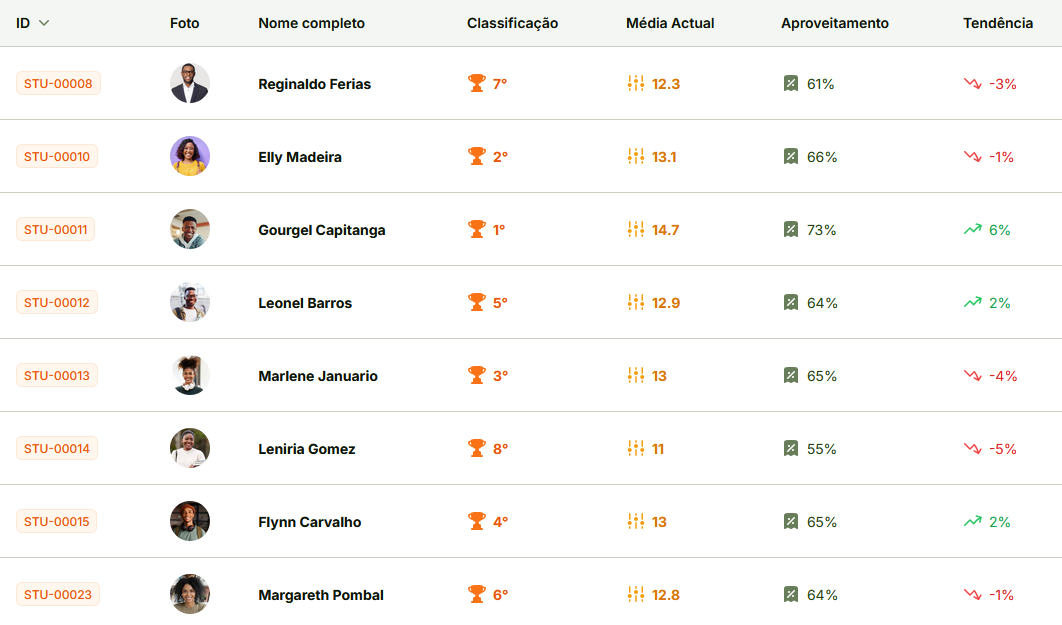The width and height of the screenshot is (1062, 625).
Task: Click the percent badge icon beside 55%
Action: [x=791, y=448]
